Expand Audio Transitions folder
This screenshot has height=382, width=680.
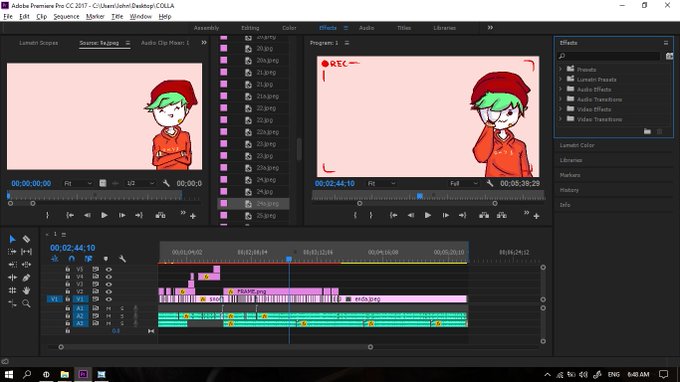point(560,99)
